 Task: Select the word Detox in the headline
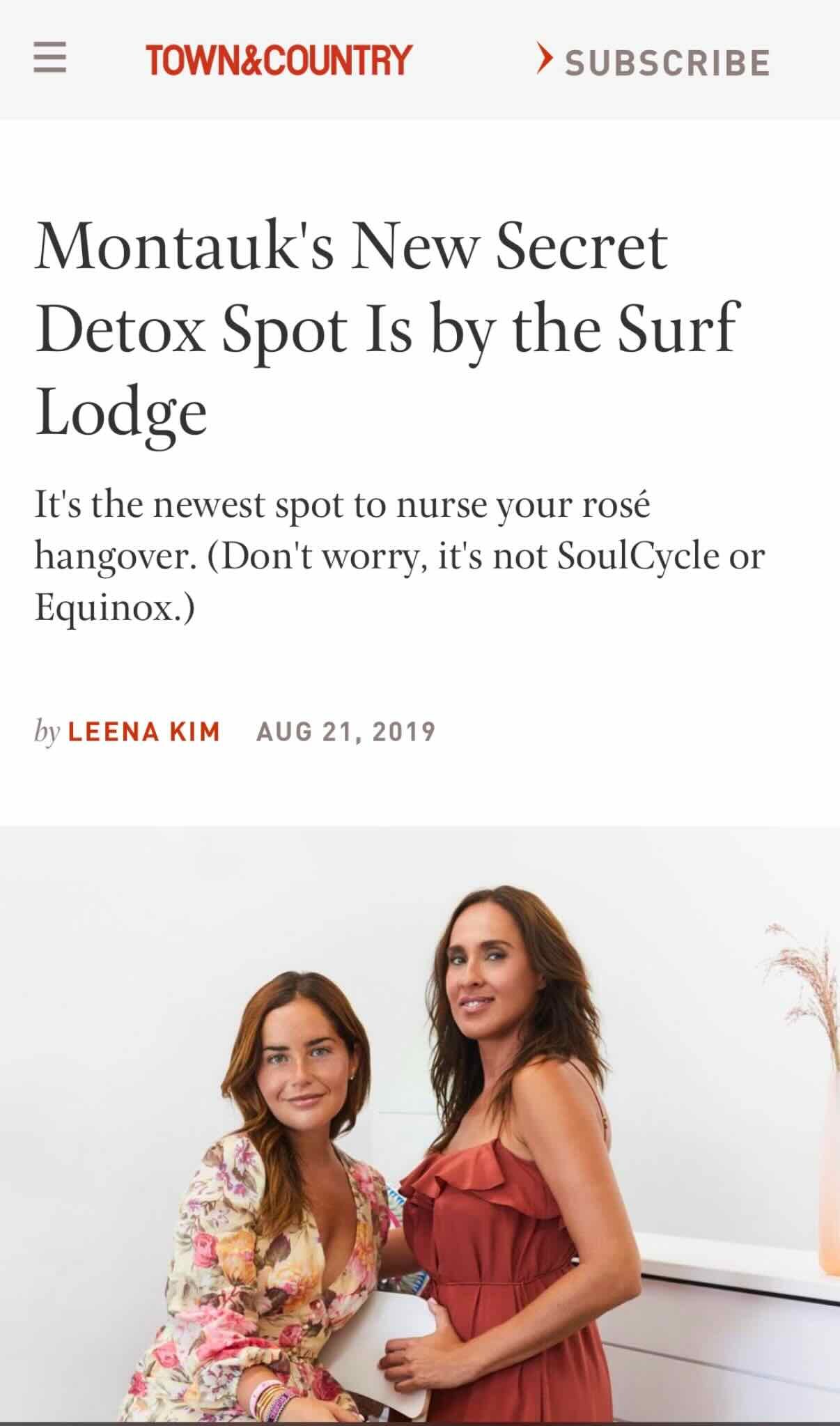click(x=120, y=329)
